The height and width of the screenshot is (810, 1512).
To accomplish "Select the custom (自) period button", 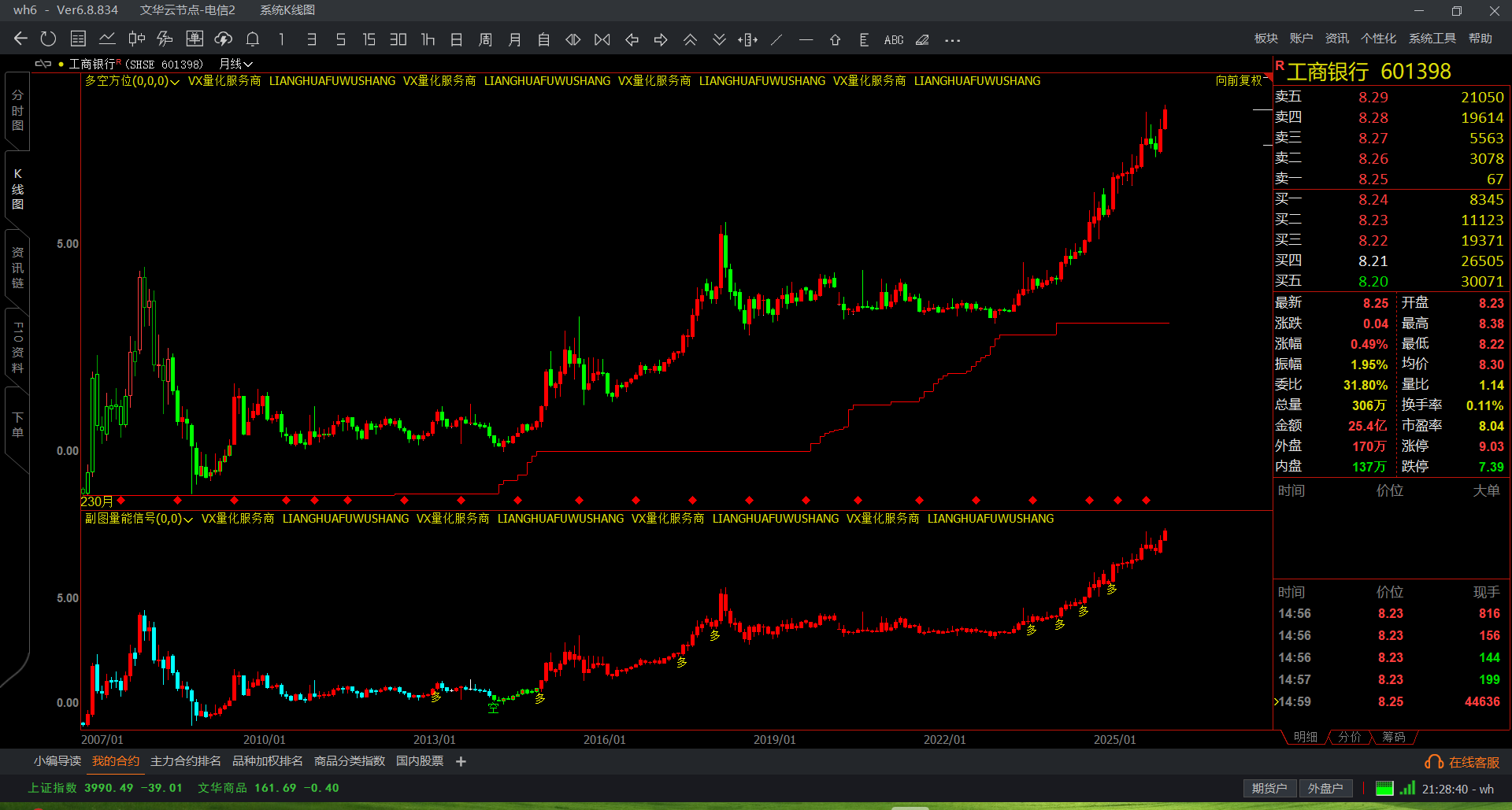I will point(544,39).
